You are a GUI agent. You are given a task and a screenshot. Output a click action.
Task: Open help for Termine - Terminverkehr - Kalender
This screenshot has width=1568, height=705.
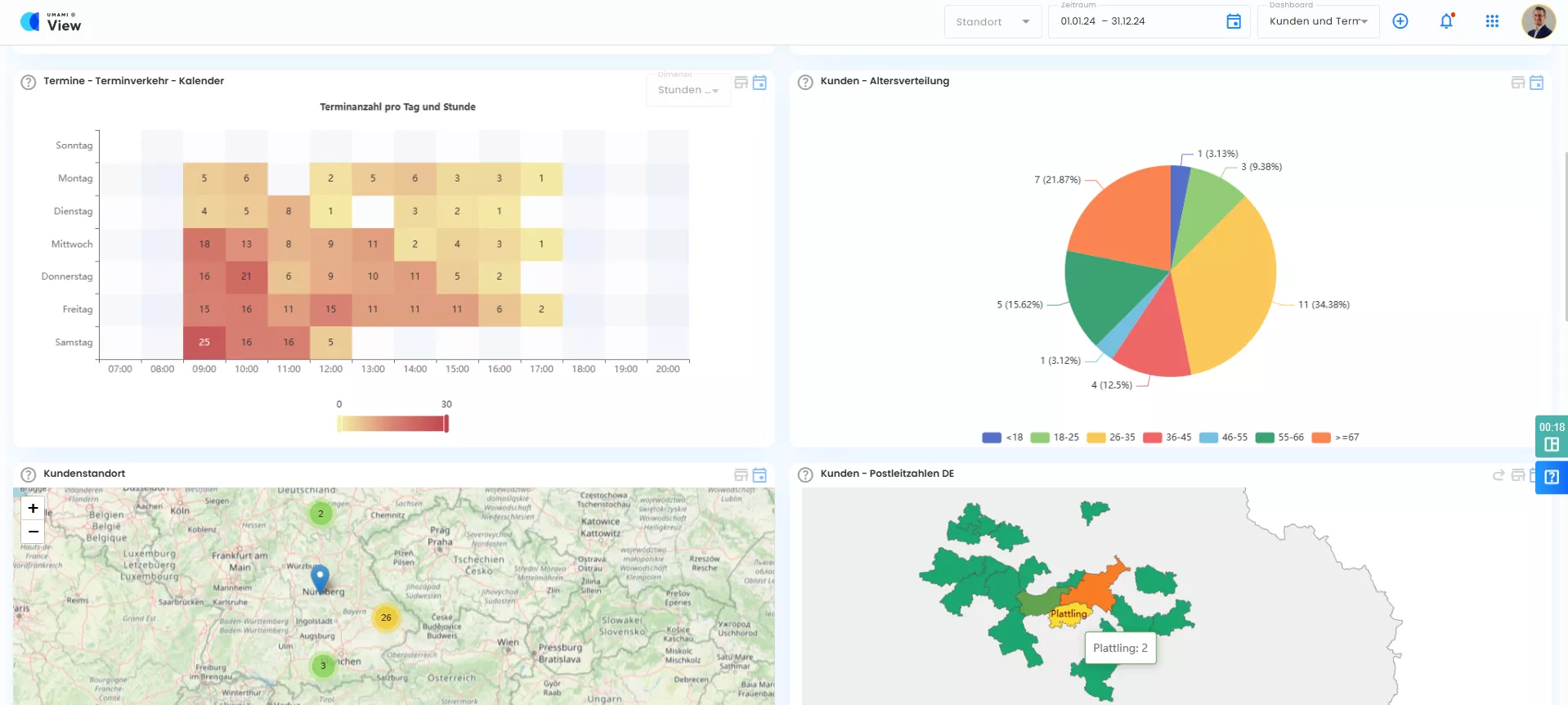pyautogui.click(x=29, y=82)
